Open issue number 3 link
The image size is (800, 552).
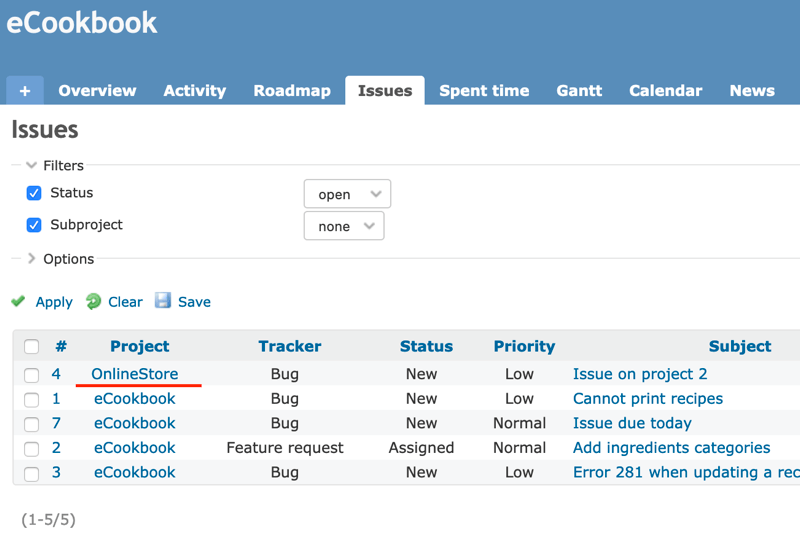tap(56, 472)
